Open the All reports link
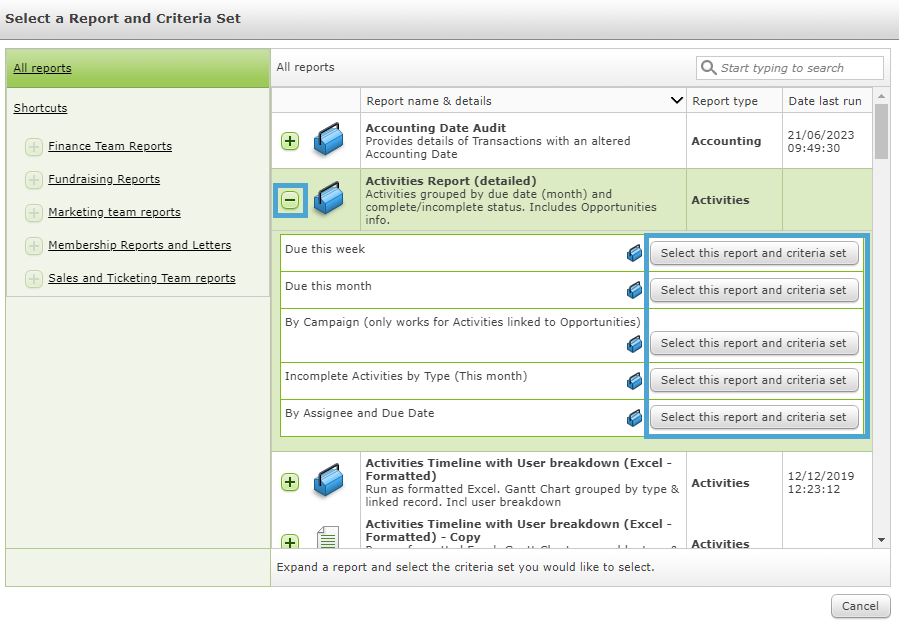The width and height of the screenshot is (899, 627). tap(42, 68)
